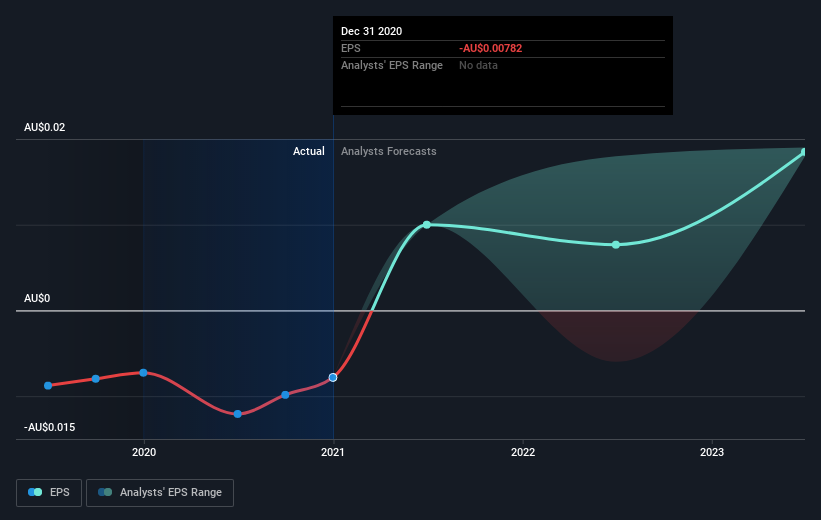Viewport: 821px width, 520px height.
Task: Click the mid-2022 forecast EPS point
Action: [x=616, y=245]
